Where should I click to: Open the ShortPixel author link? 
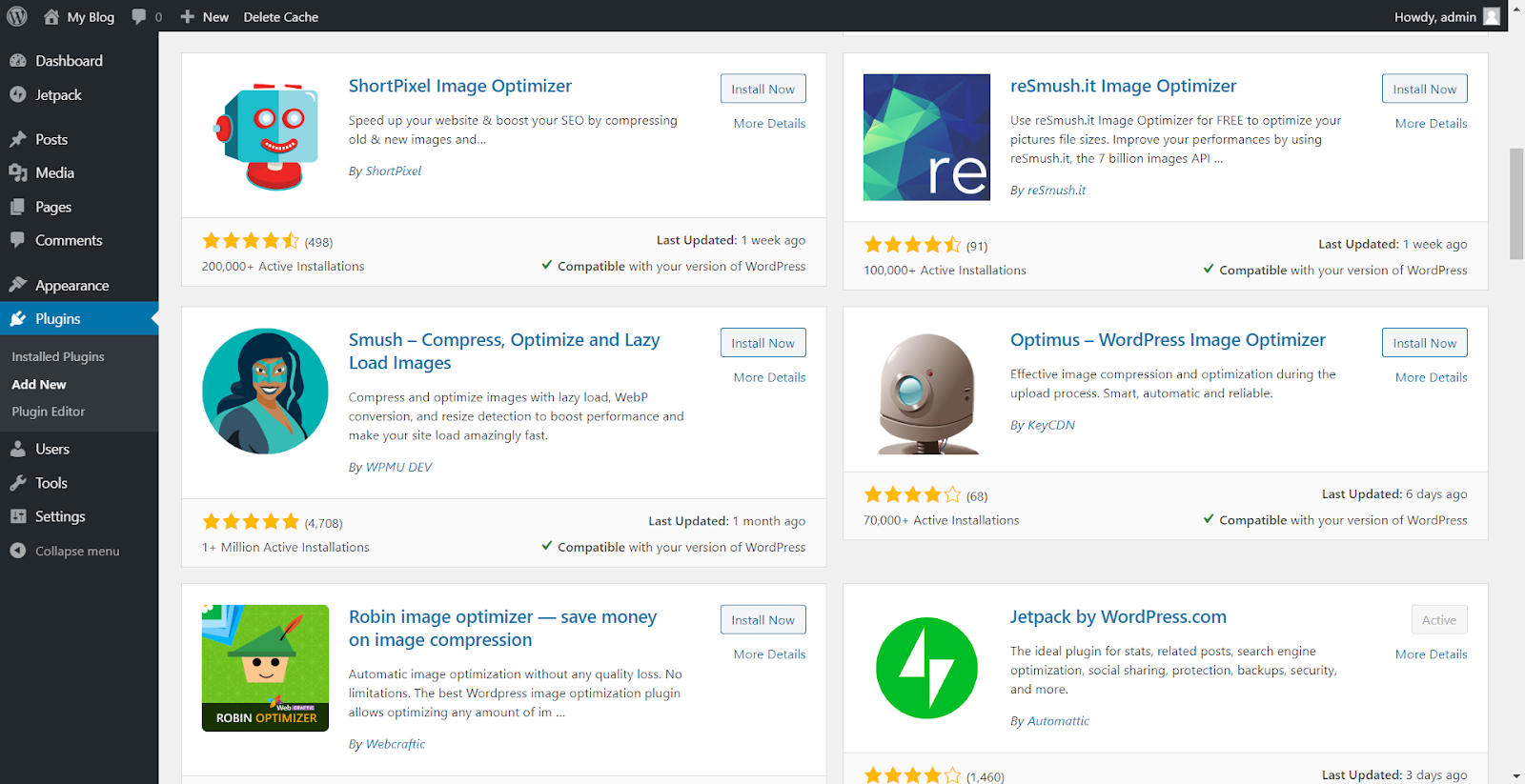pyautogui.click(x=394, y=171)
